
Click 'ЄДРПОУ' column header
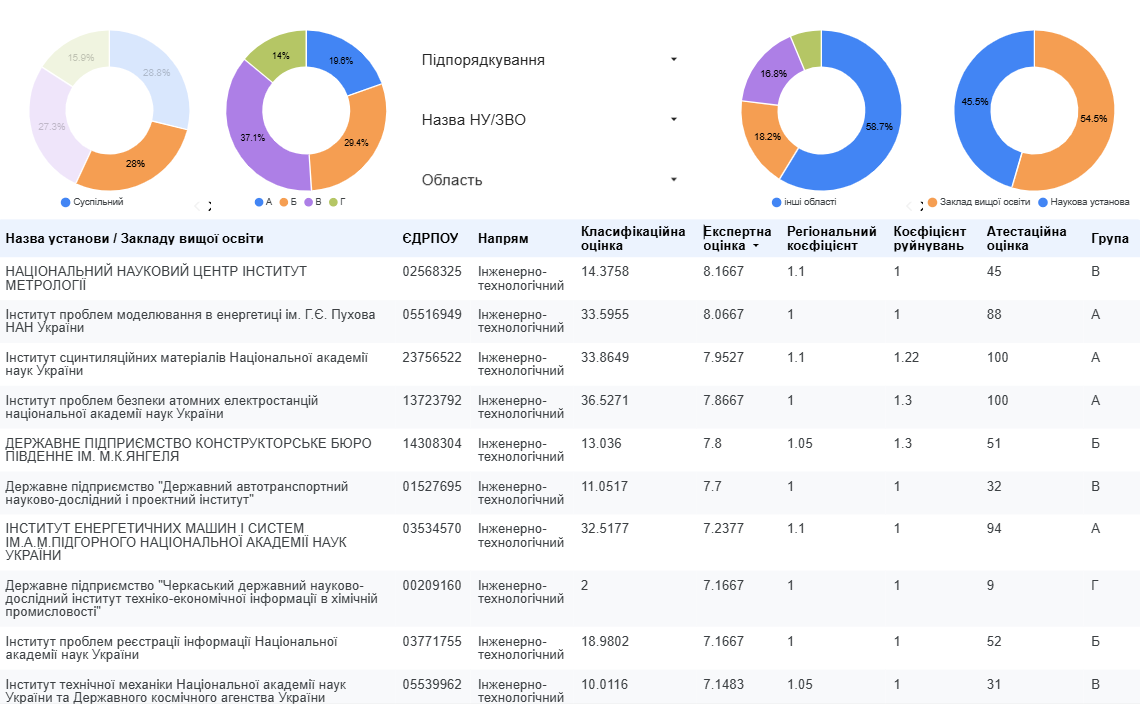click(430, 239)
